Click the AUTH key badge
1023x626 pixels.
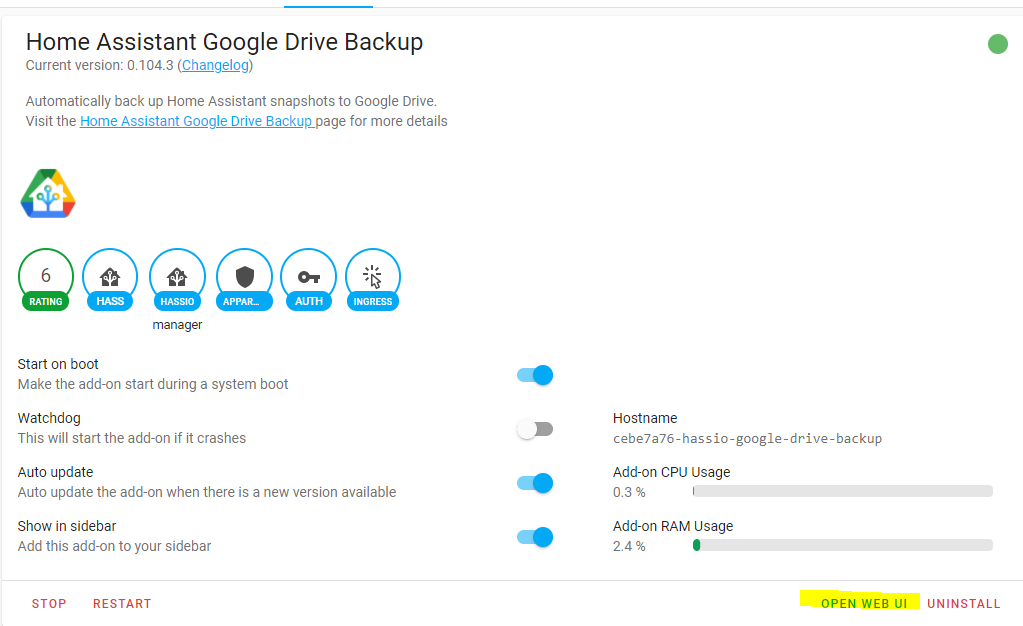(309, 279)
